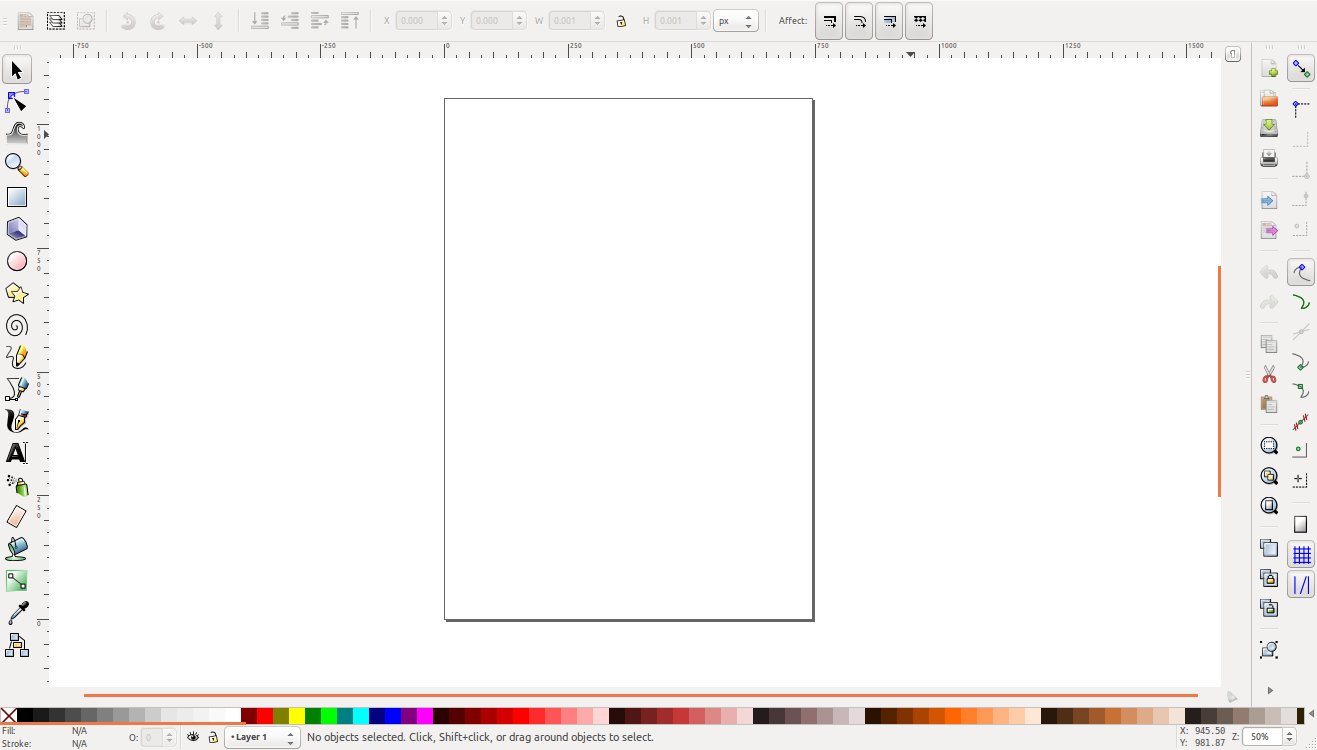Select the Connector diagram tool
This screenshot has width=1317, height=750.
tap(17, 645)
